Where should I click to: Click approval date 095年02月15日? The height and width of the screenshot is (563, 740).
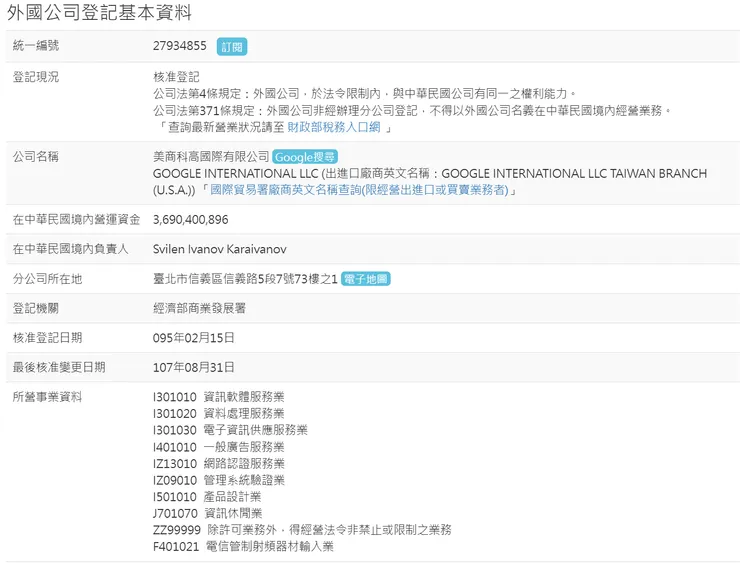[x=193, y=338]
